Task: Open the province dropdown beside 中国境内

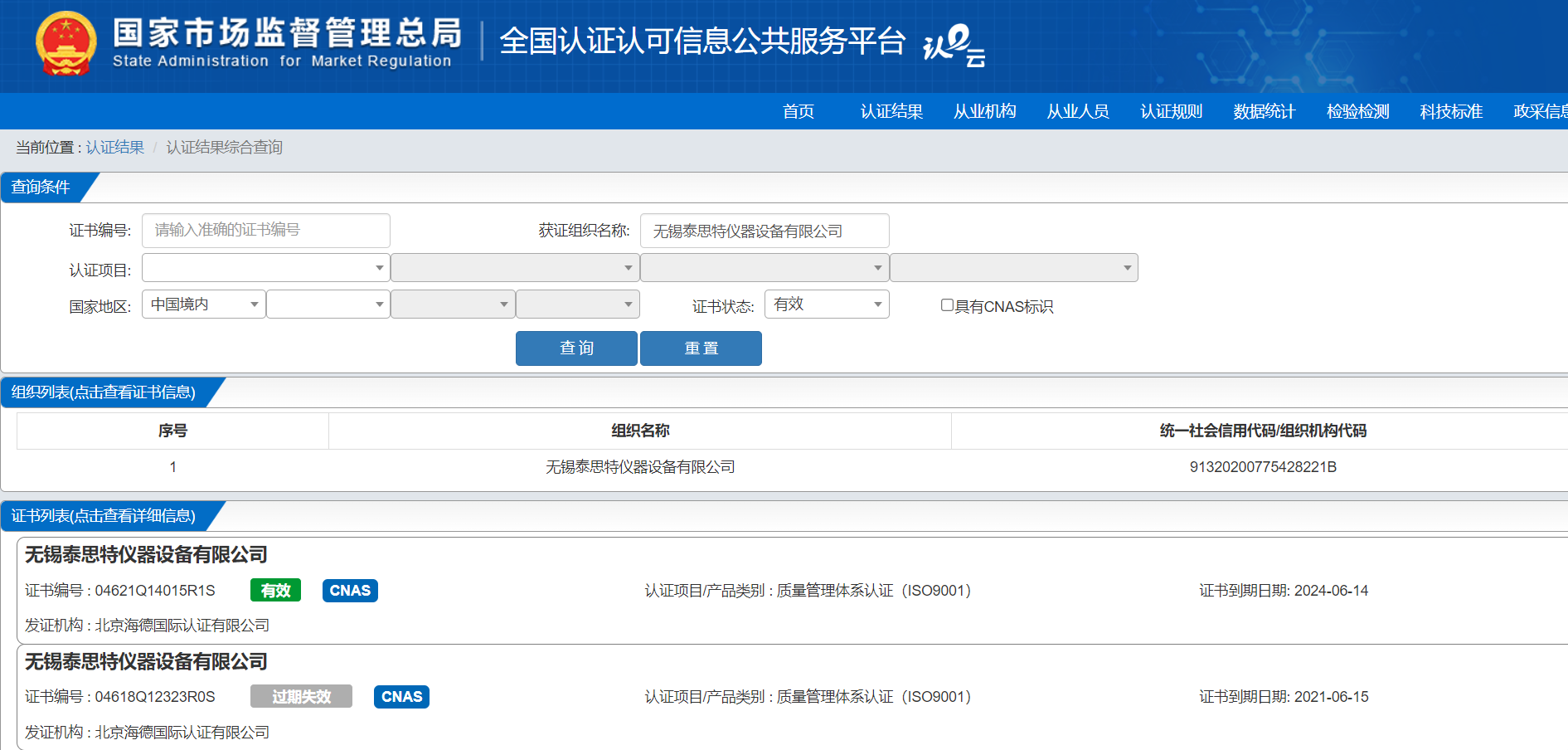Action: [x=328, y=304]
